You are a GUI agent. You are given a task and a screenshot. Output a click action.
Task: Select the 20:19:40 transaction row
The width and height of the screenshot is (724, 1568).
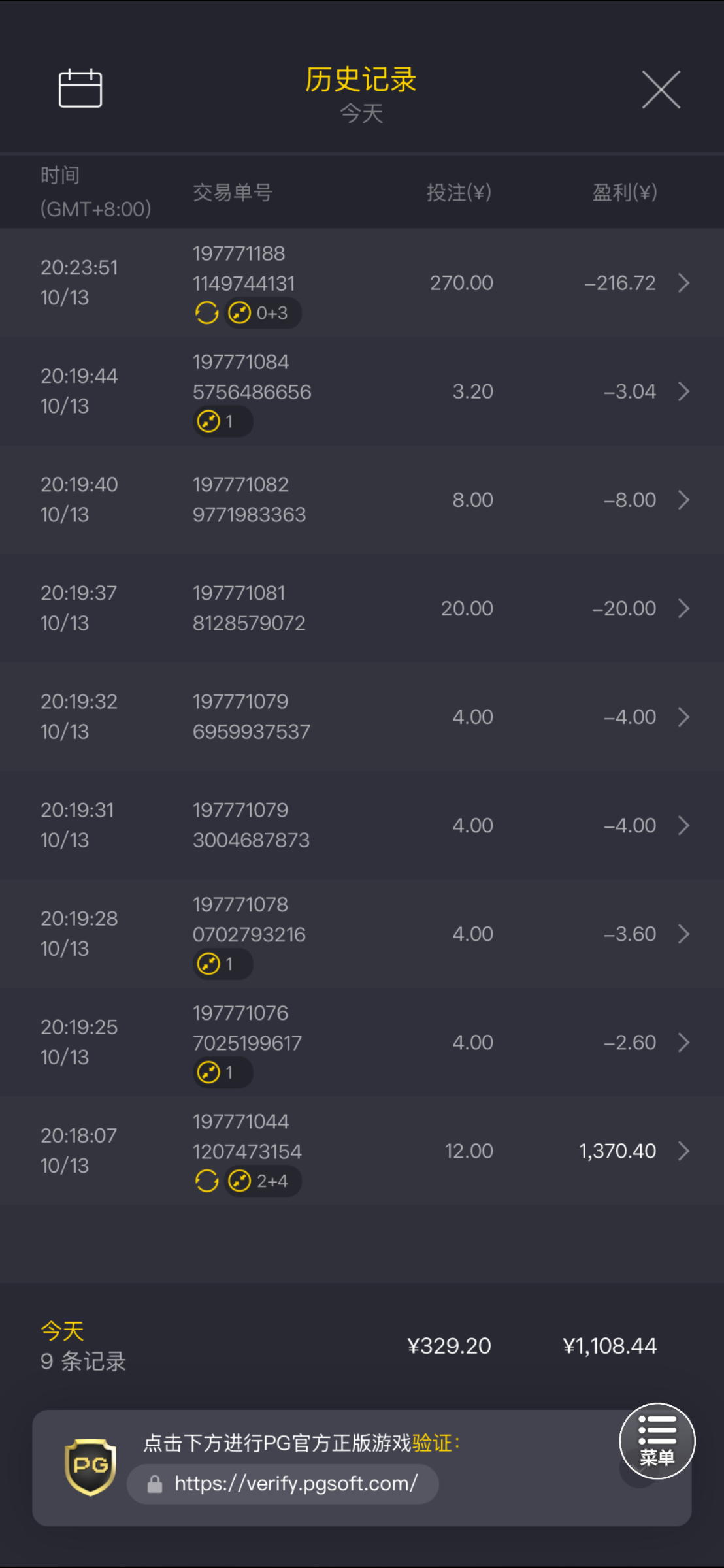click(x=362, y=500)
